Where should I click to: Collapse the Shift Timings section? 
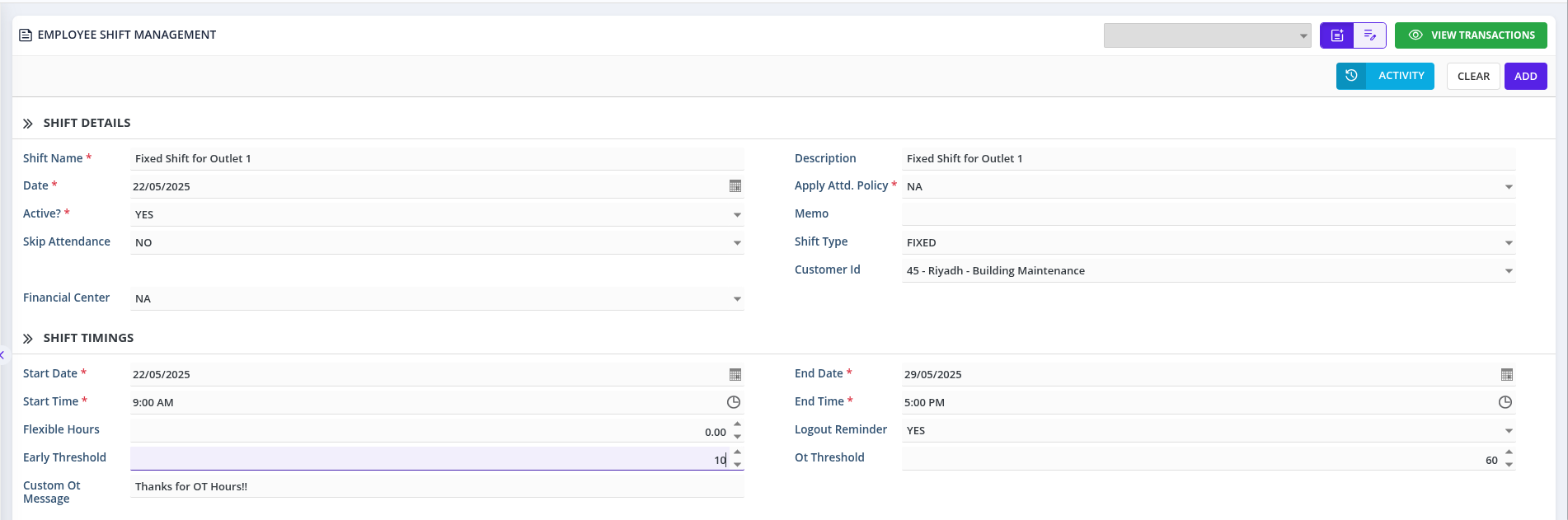pyautogui.click(x=28, y=339)
